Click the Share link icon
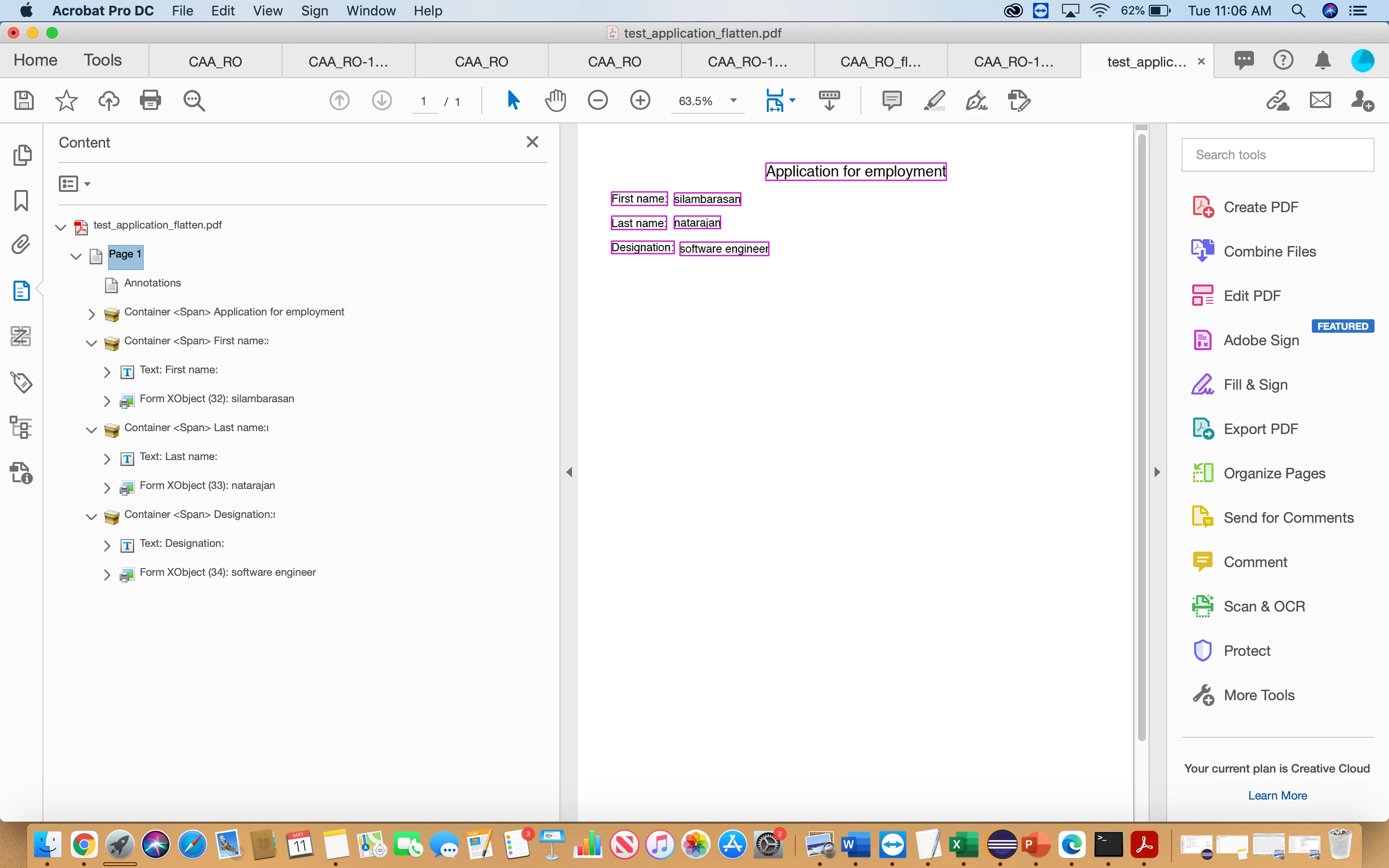Image resolution: width=1389 pixels, height=868 pixels. tap(1278, 100)
